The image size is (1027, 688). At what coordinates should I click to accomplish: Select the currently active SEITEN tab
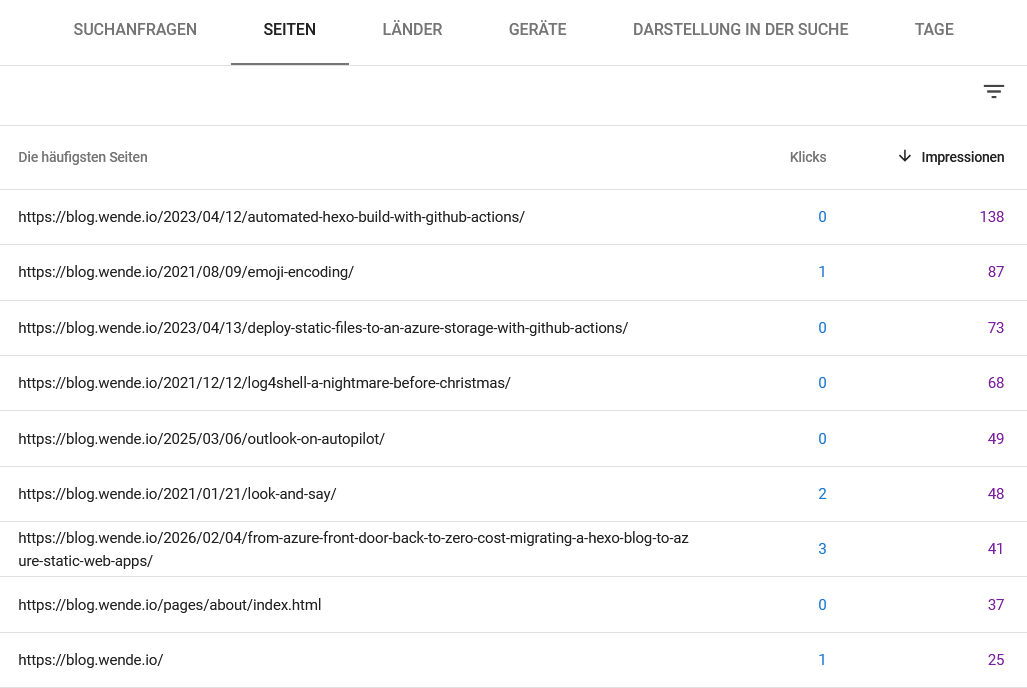pos(289,29)
